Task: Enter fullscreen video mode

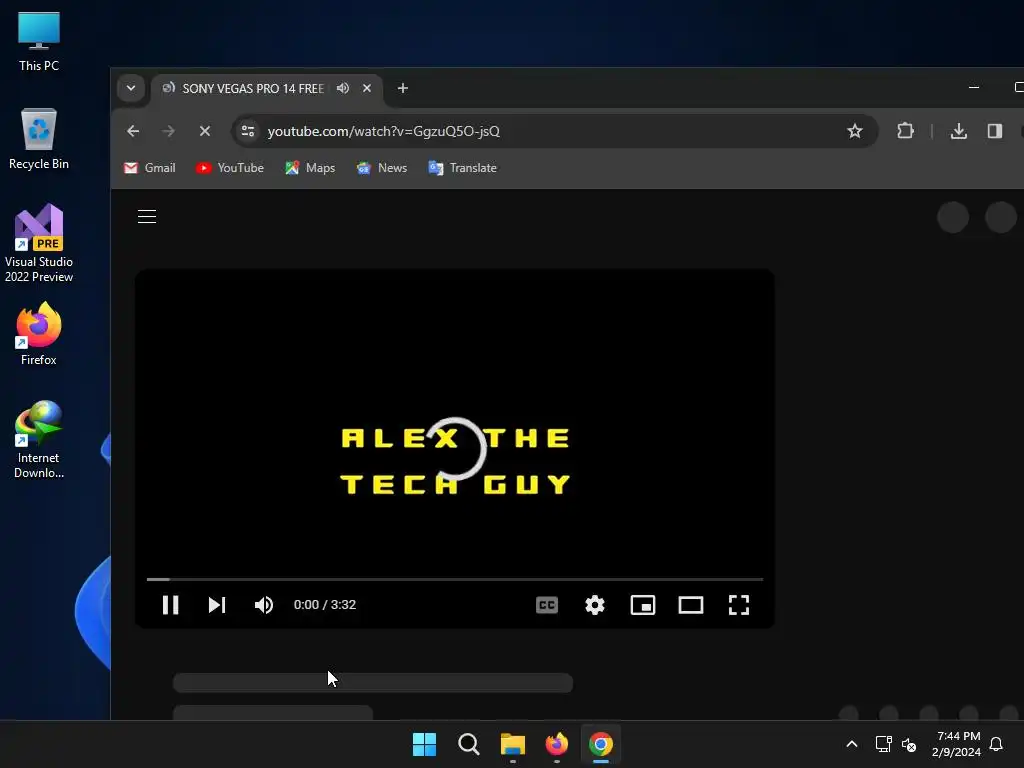Action: (739, 605)
